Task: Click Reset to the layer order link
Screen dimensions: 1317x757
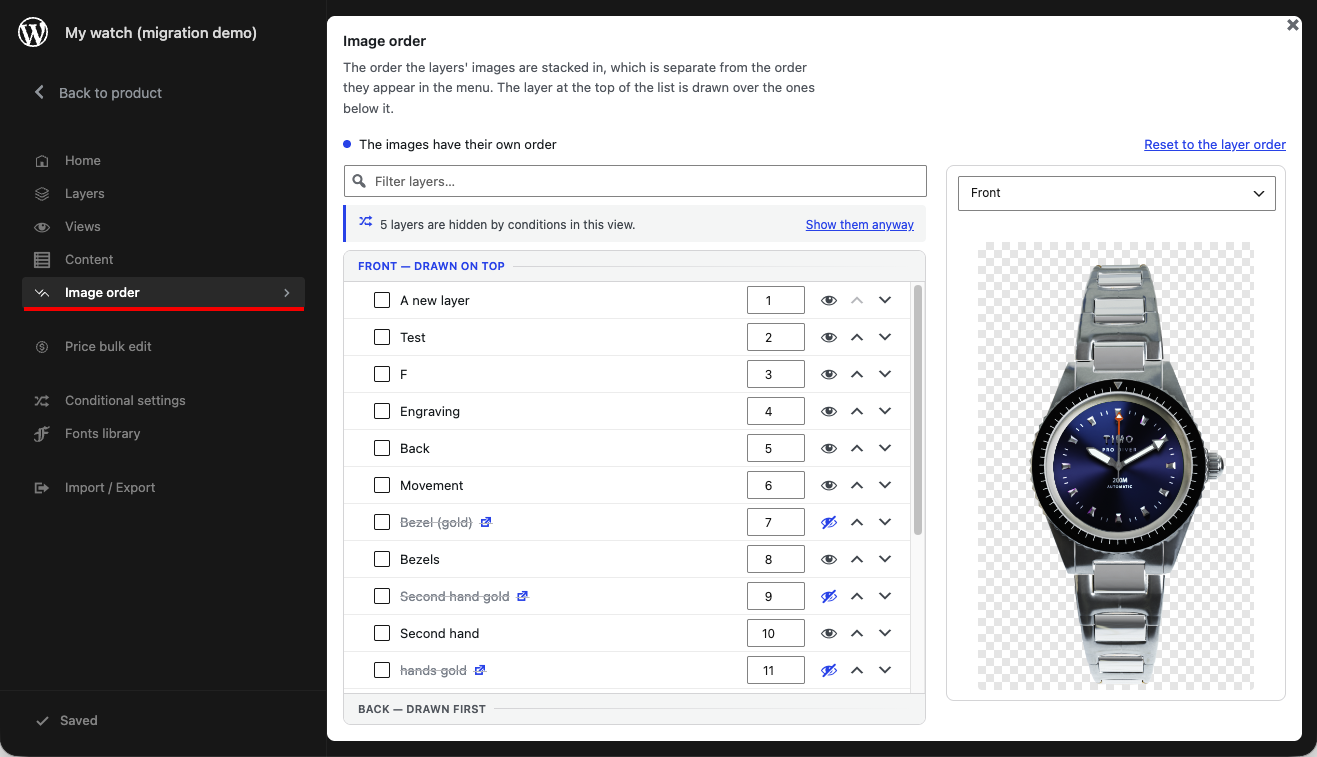Action: coord(1215,145)
